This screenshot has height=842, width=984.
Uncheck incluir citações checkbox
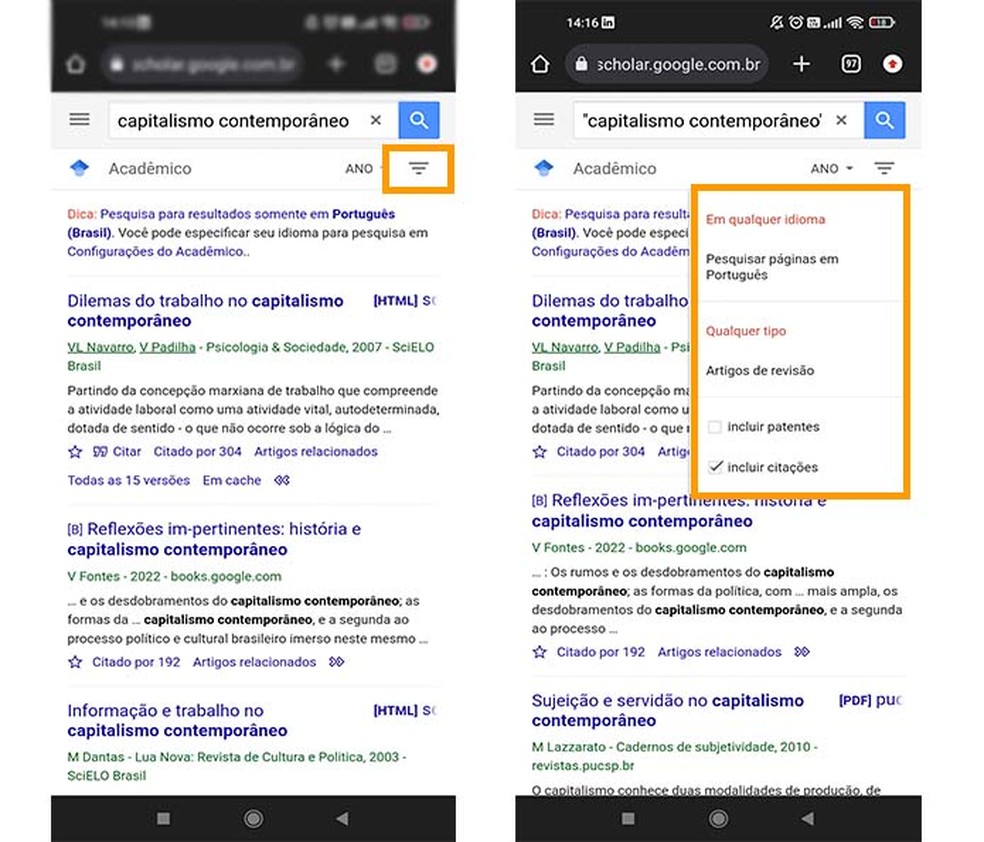[x=715, y=467]
